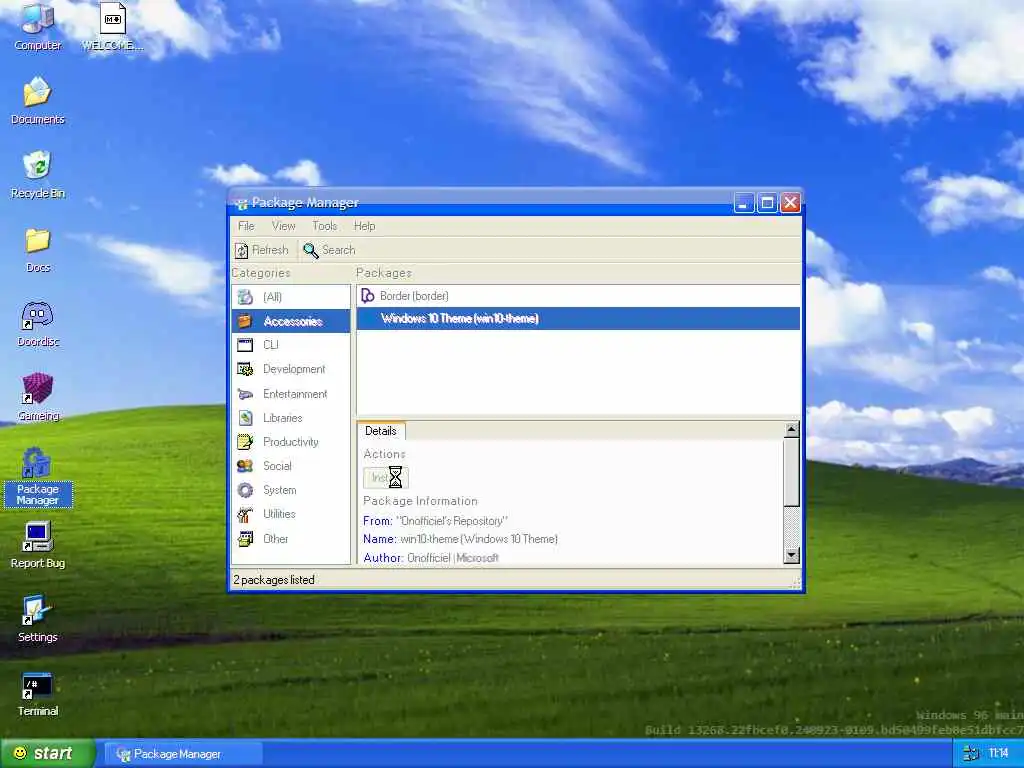
Task: Click the details panel scrollbar thumb
Action: click(791, 472)
